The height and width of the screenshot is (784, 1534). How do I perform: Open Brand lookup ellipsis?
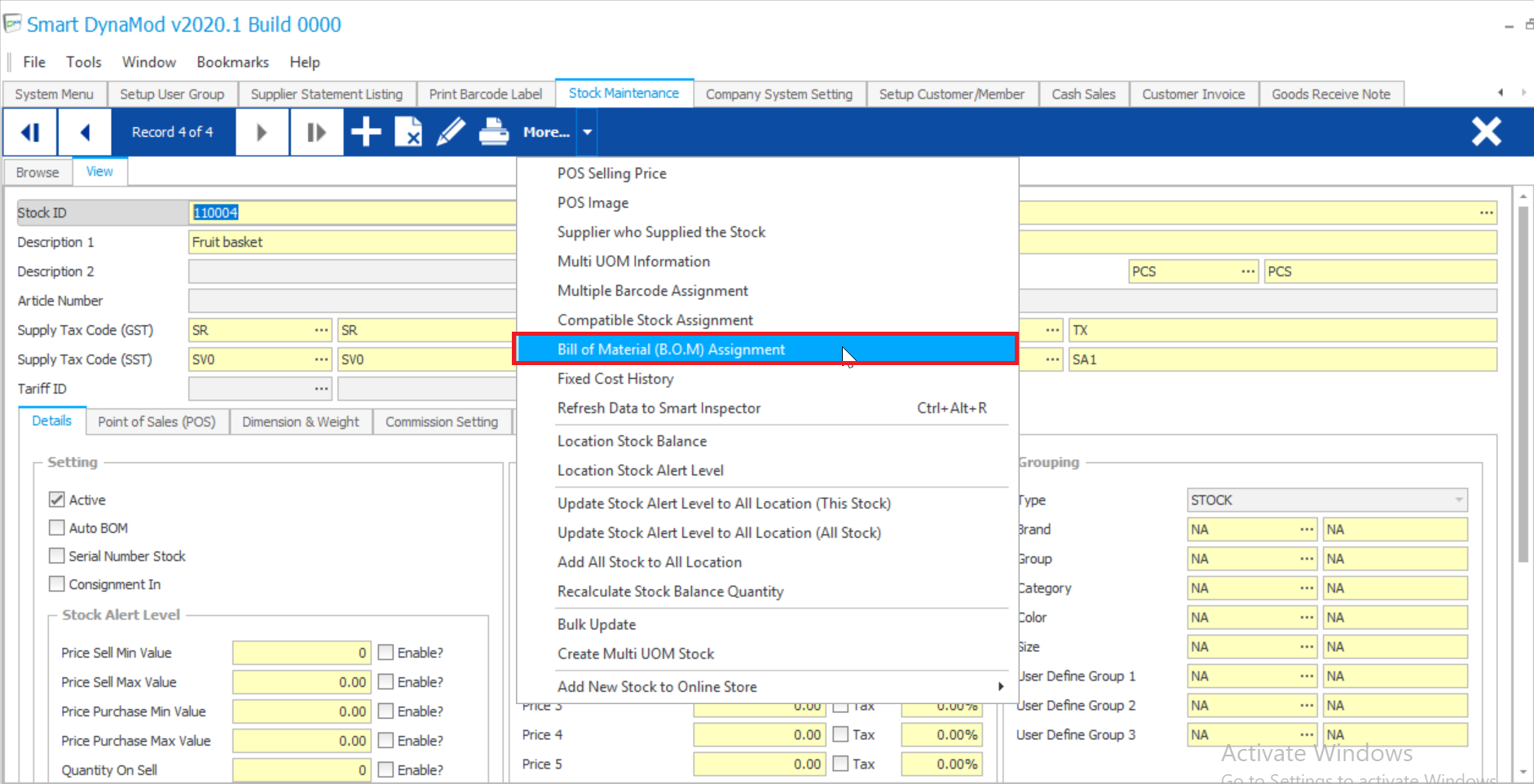[x=1307, y=530]
